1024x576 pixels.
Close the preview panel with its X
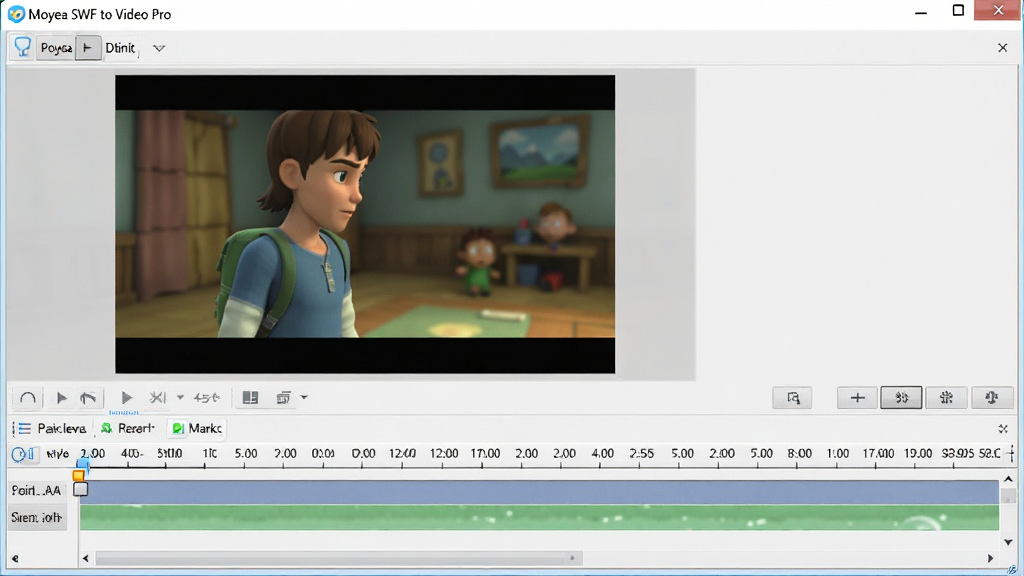coord(1002,48)
